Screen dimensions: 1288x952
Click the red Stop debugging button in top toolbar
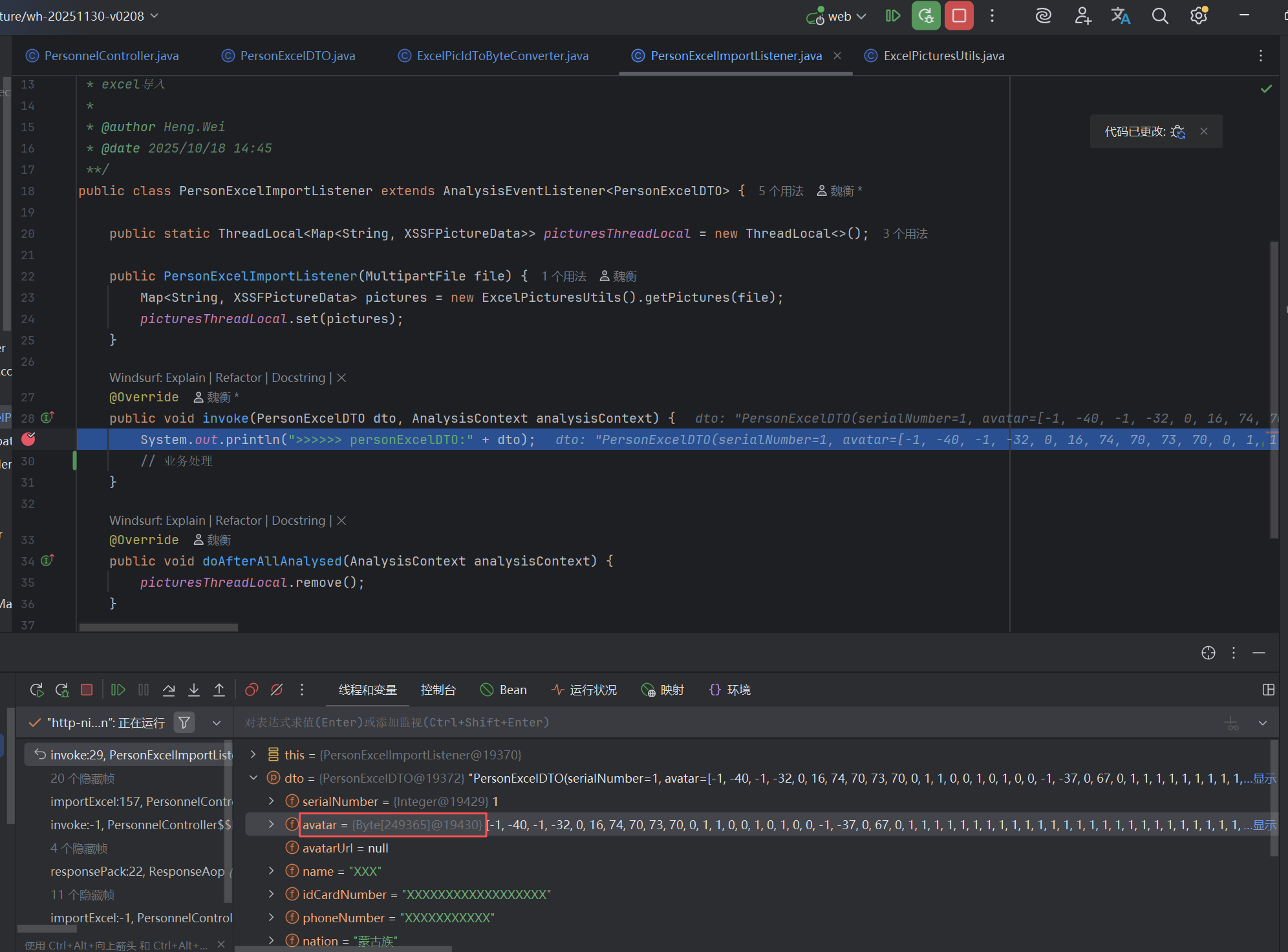pos(959,16)
